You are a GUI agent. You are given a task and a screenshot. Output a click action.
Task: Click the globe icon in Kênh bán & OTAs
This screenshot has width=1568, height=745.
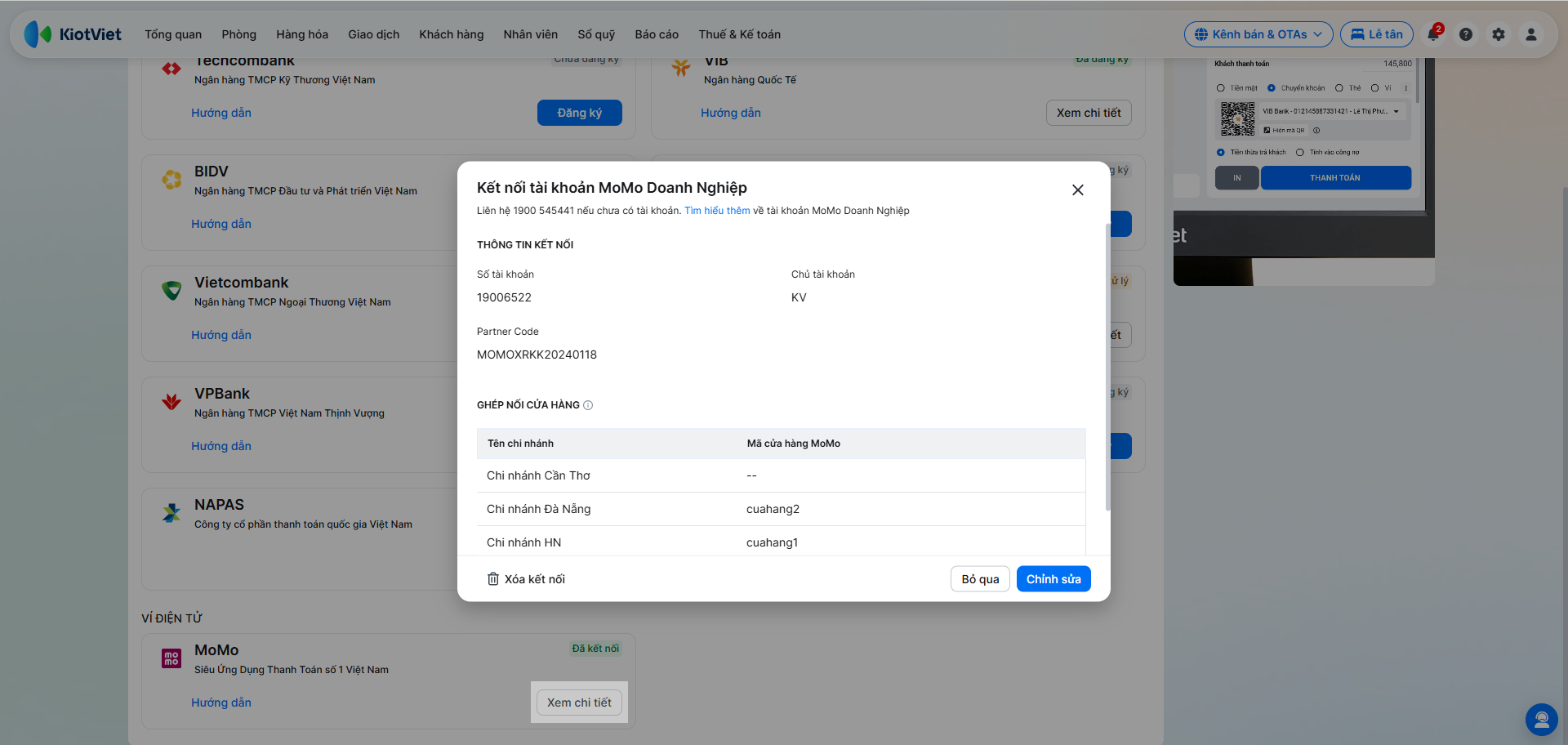(x=1201, y=34)
